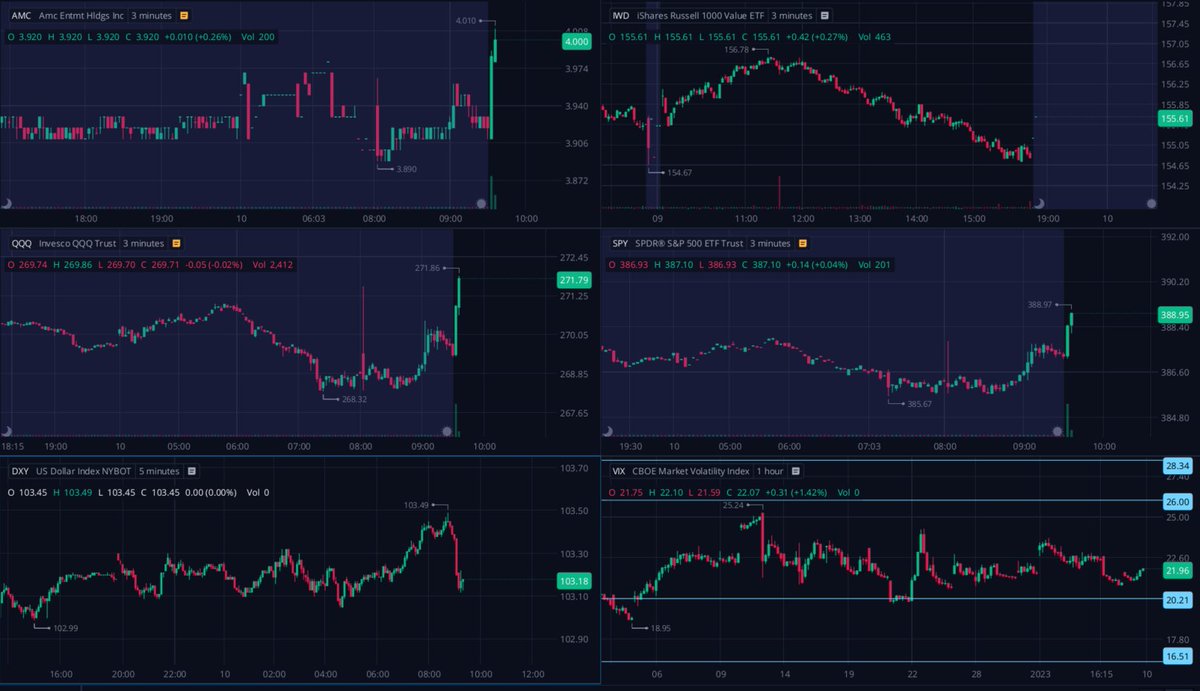Screen dimensions: 1200x691
Task: Click the VIX current price label 21.96
Action: click(x=1177, y=570)
